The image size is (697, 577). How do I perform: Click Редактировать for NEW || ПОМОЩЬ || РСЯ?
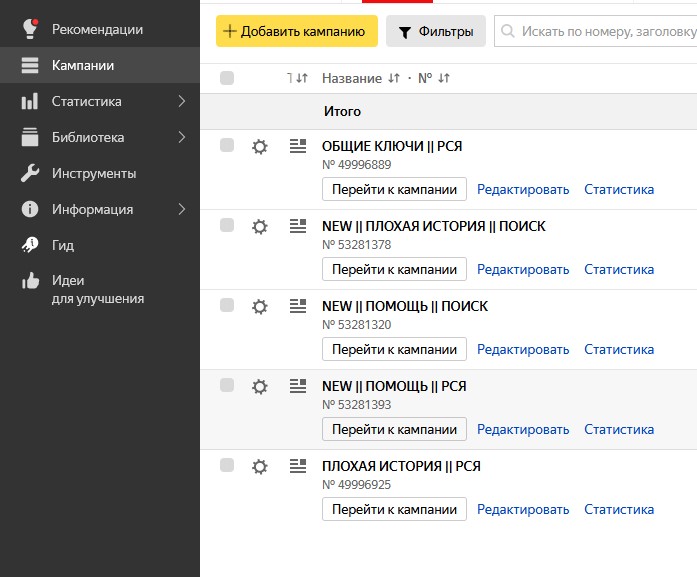523,430
